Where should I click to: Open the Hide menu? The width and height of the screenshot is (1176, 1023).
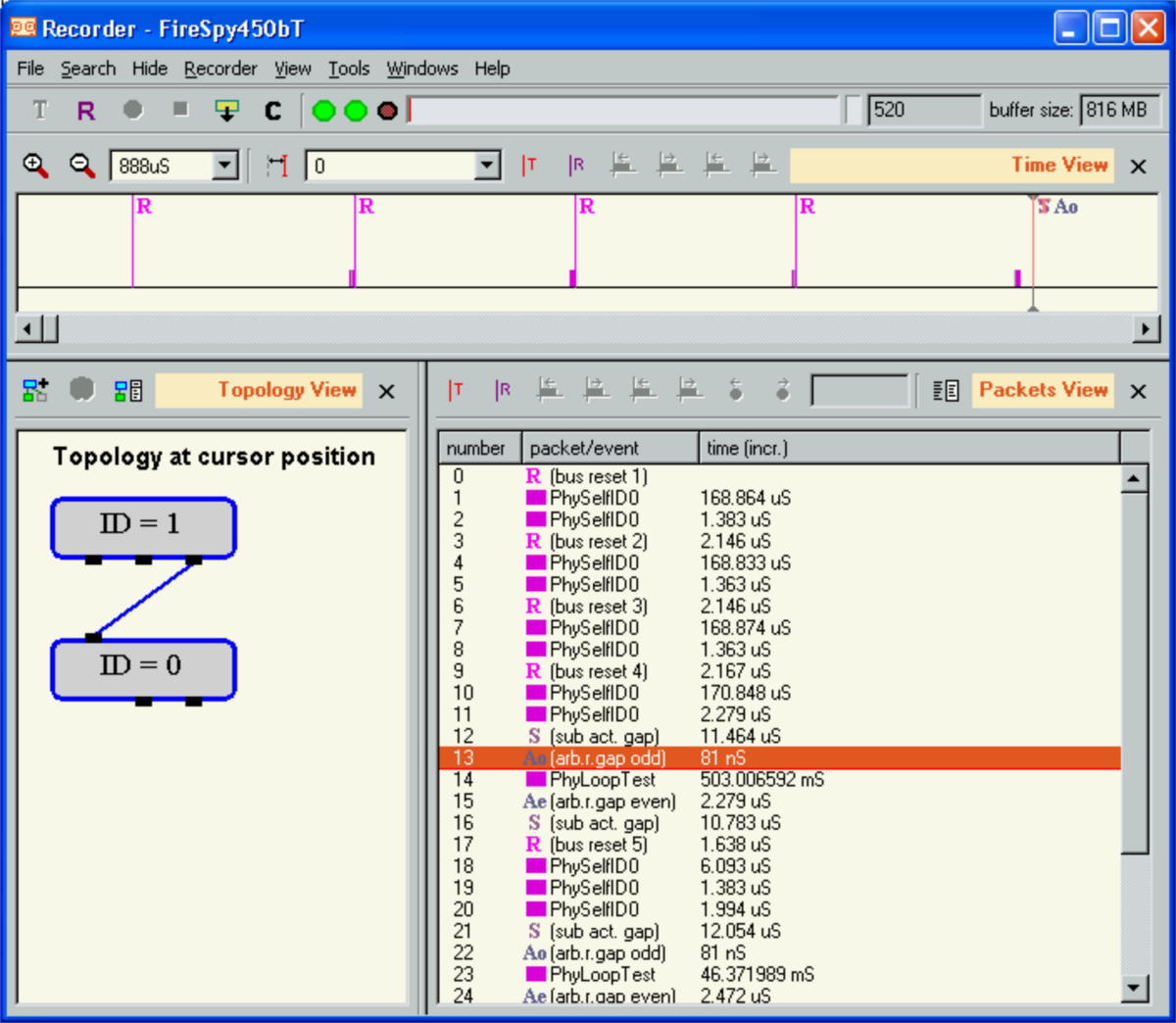(x=150, y=69)
